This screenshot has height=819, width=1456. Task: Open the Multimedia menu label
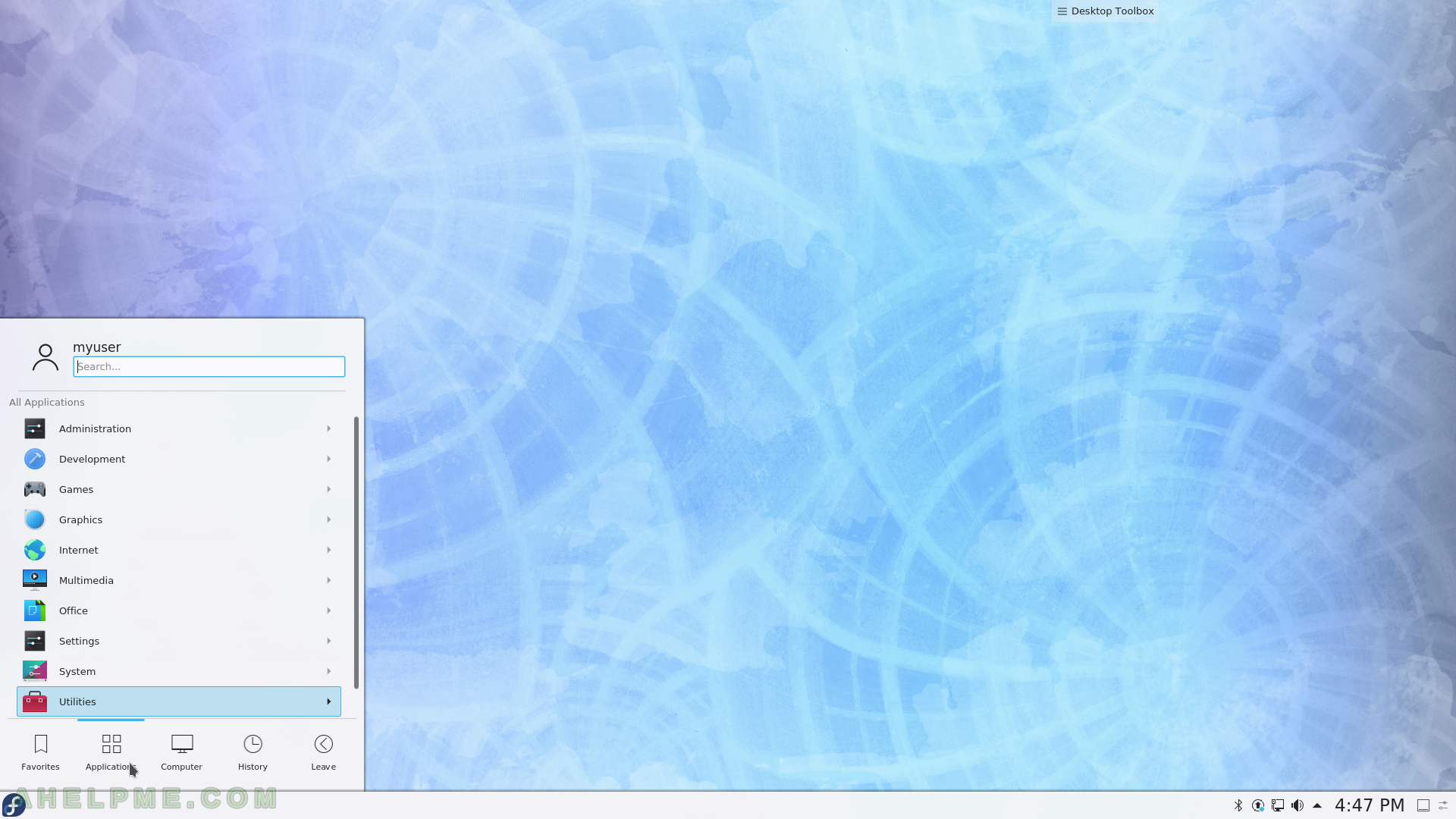click(86, 580)
